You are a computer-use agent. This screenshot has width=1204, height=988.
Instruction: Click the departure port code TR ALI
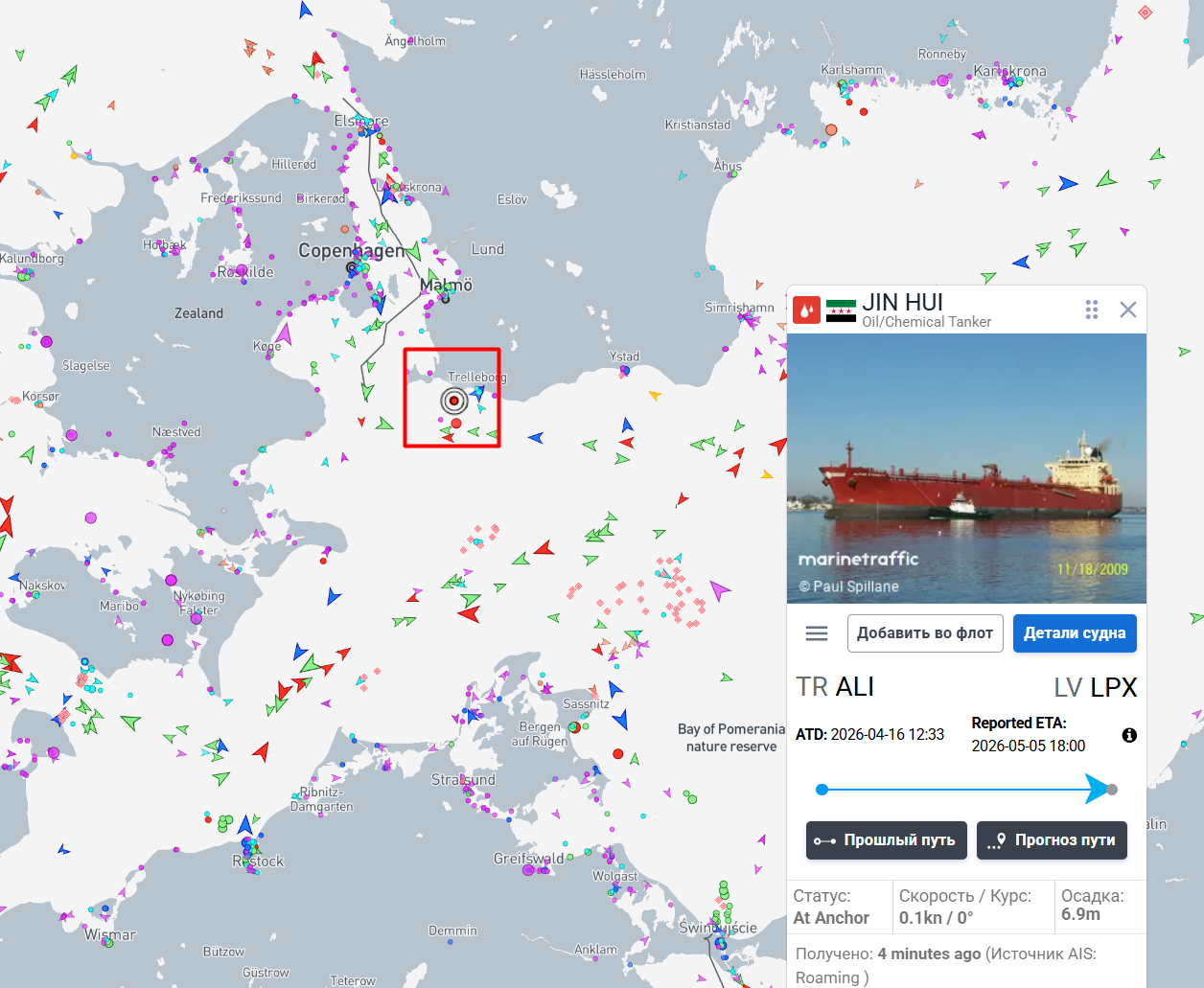835,687
